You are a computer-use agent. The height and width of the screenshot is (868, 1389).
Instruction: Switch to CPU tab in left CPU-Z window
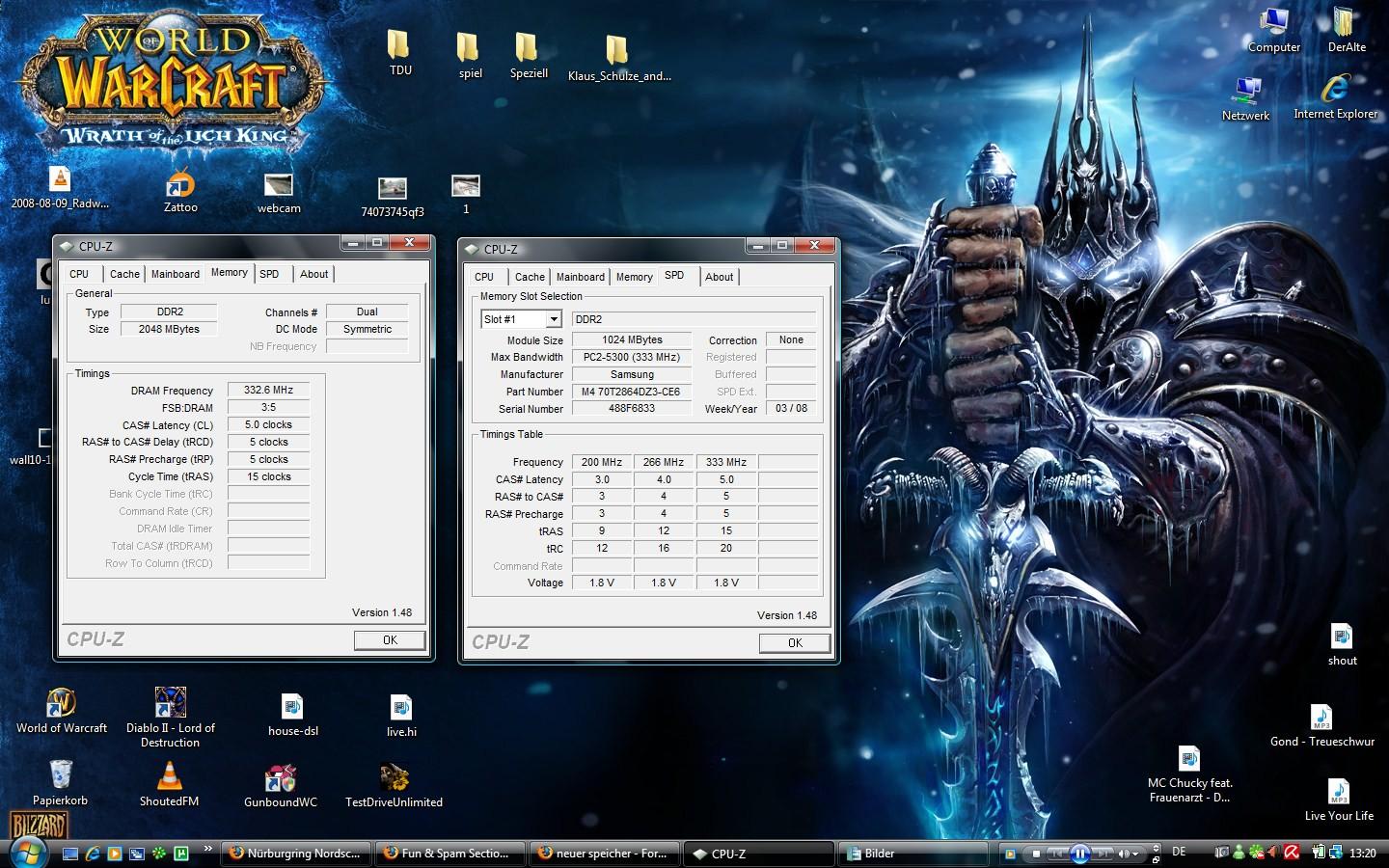(79, 274)
